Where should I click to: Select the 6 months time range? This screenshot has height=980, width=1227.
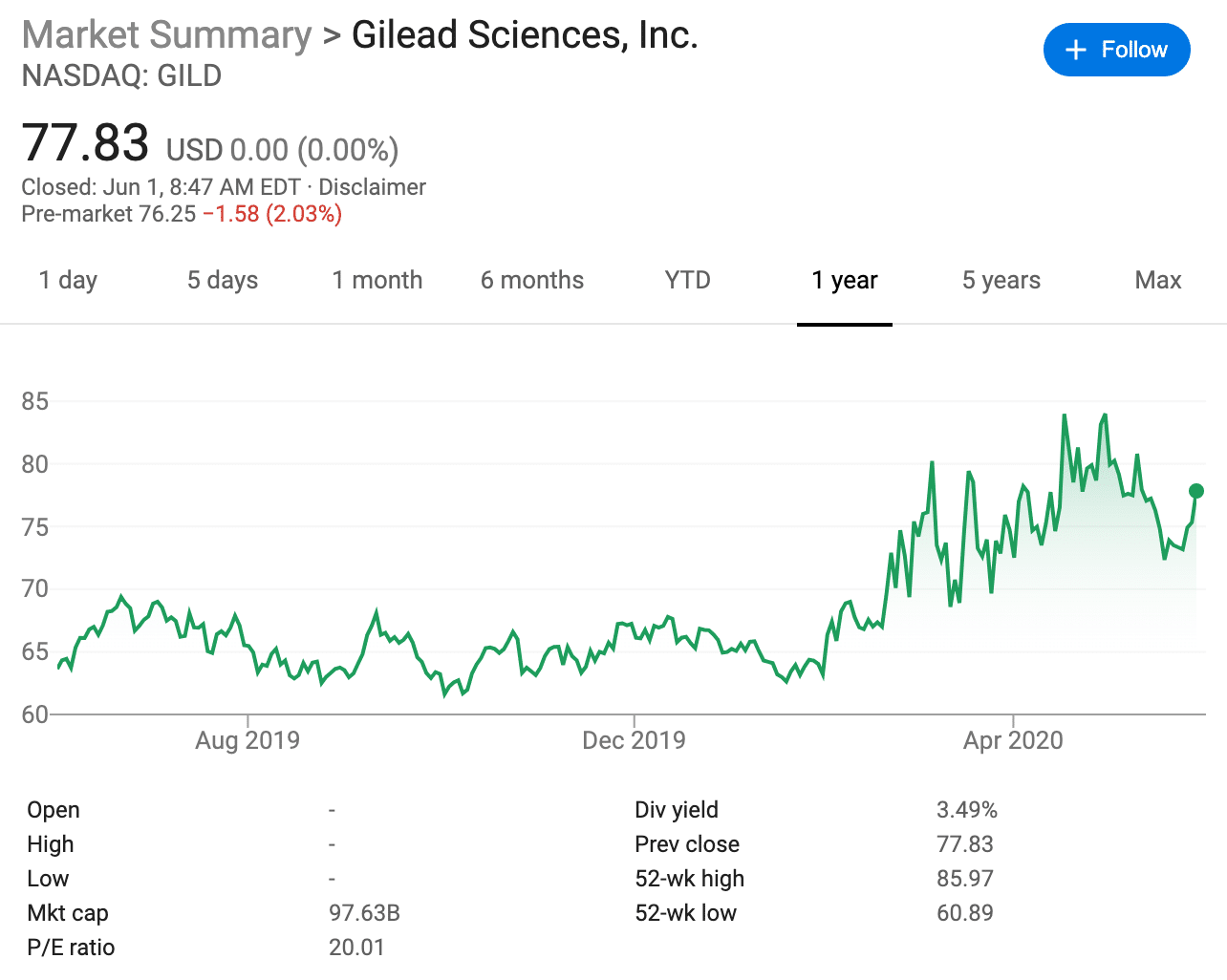532,280
